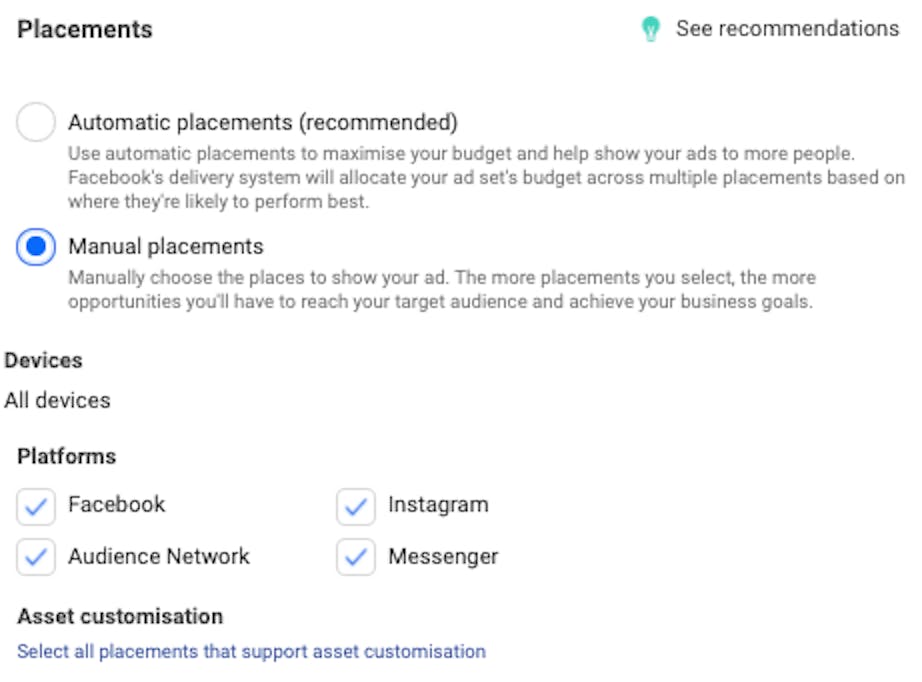Open the See recommendations link
922x682 pixels.
tap(787, 28)
